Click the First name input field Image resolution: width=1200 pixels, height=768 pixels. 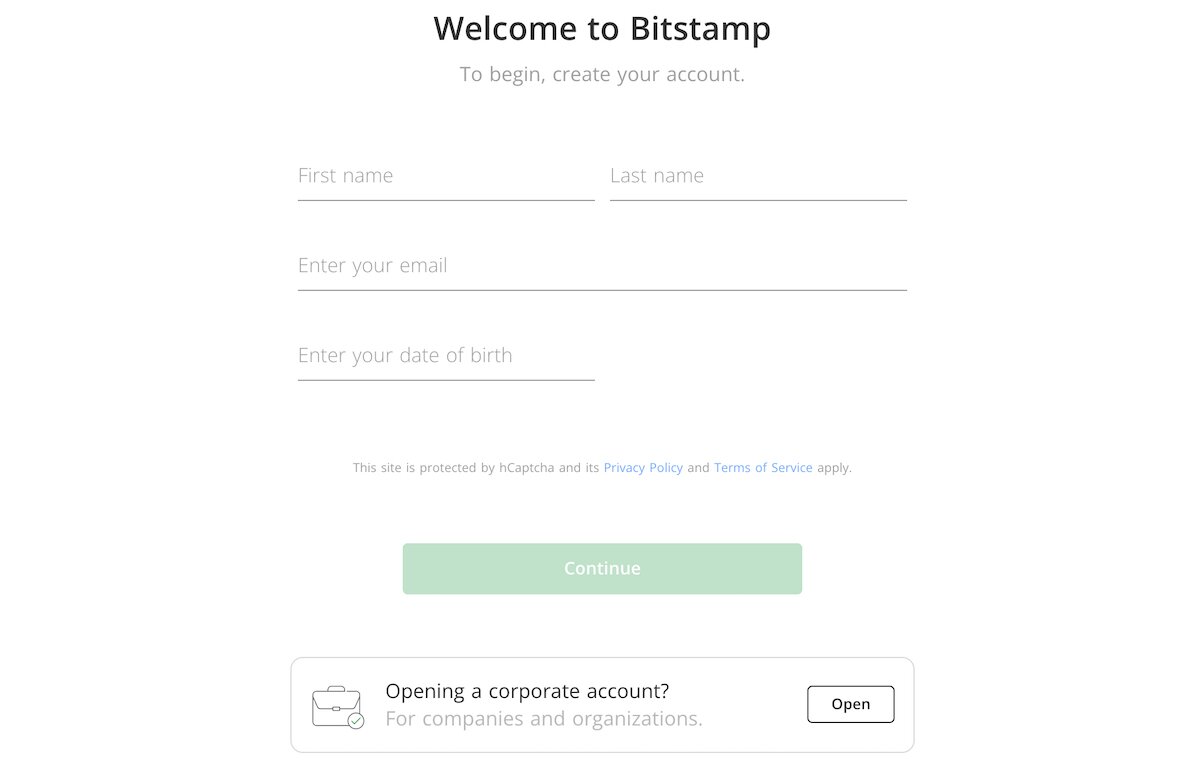pos(445,177)
